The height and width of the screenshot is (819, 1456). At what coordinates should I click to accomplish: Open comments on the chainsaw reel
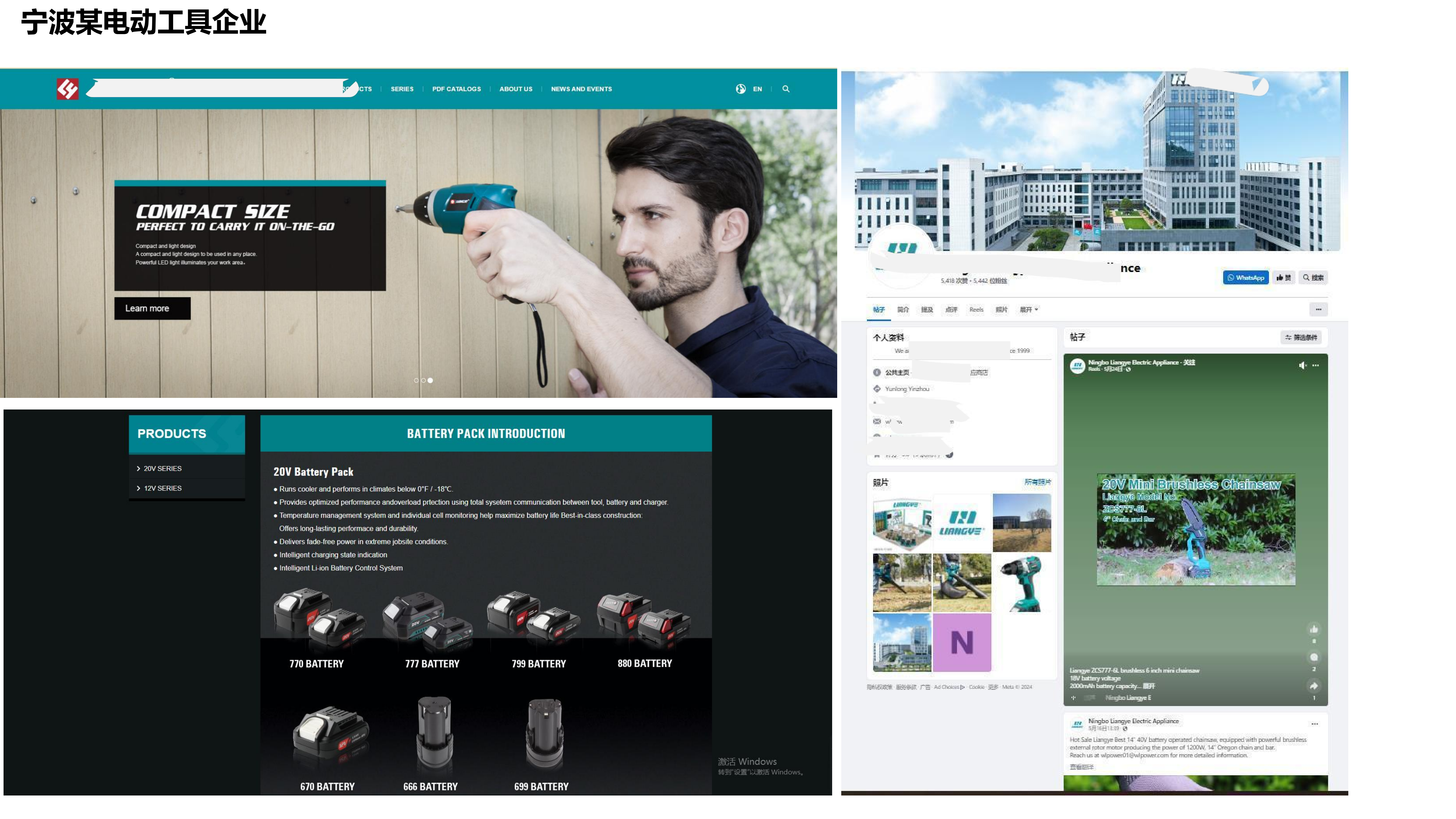(x=1314, y=657)
